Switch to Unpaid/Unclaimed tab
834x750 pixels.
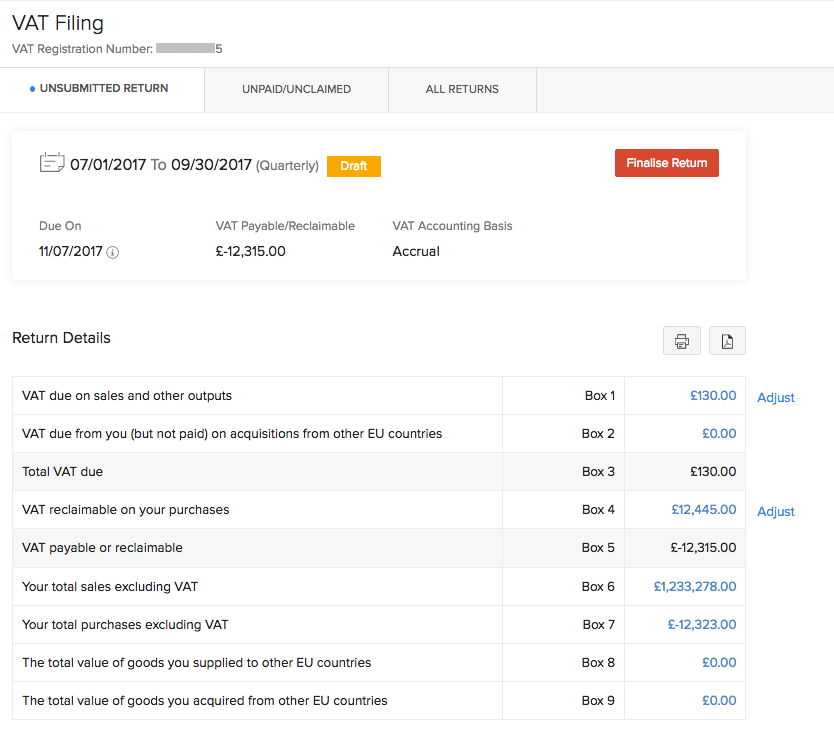(x=296, y=89)
